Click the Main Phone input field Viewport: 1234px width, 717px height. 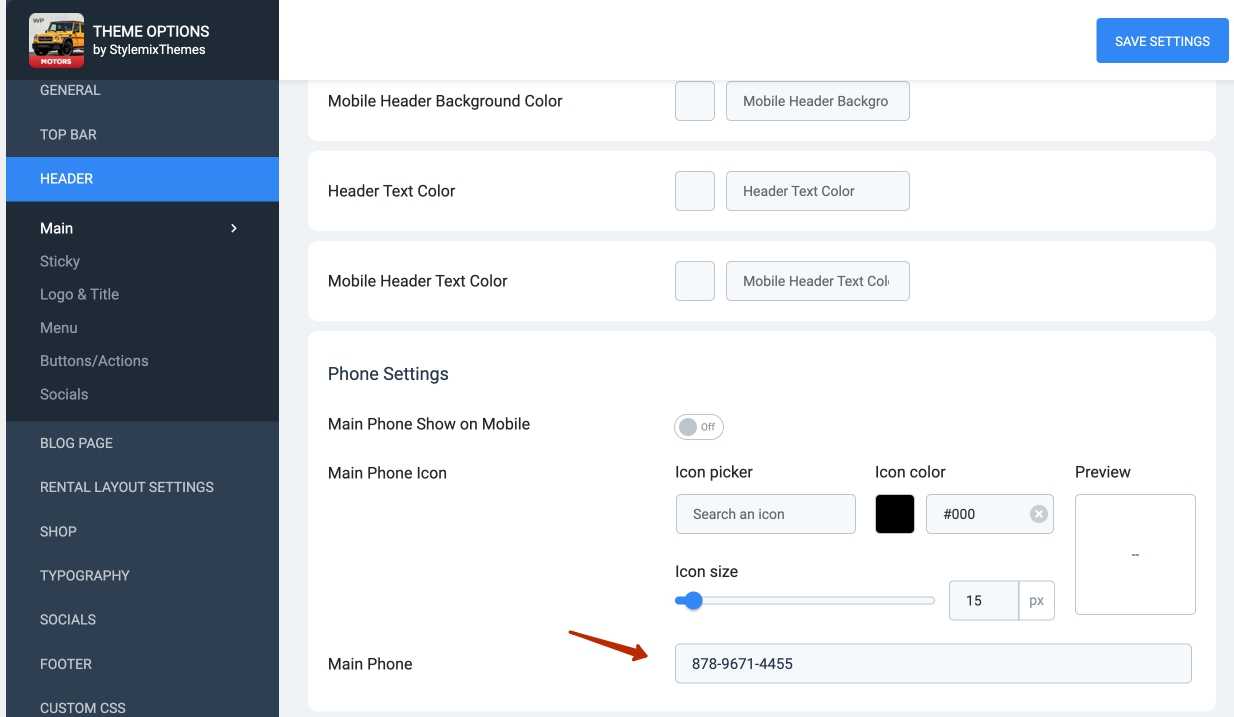[x=932, y=664]
